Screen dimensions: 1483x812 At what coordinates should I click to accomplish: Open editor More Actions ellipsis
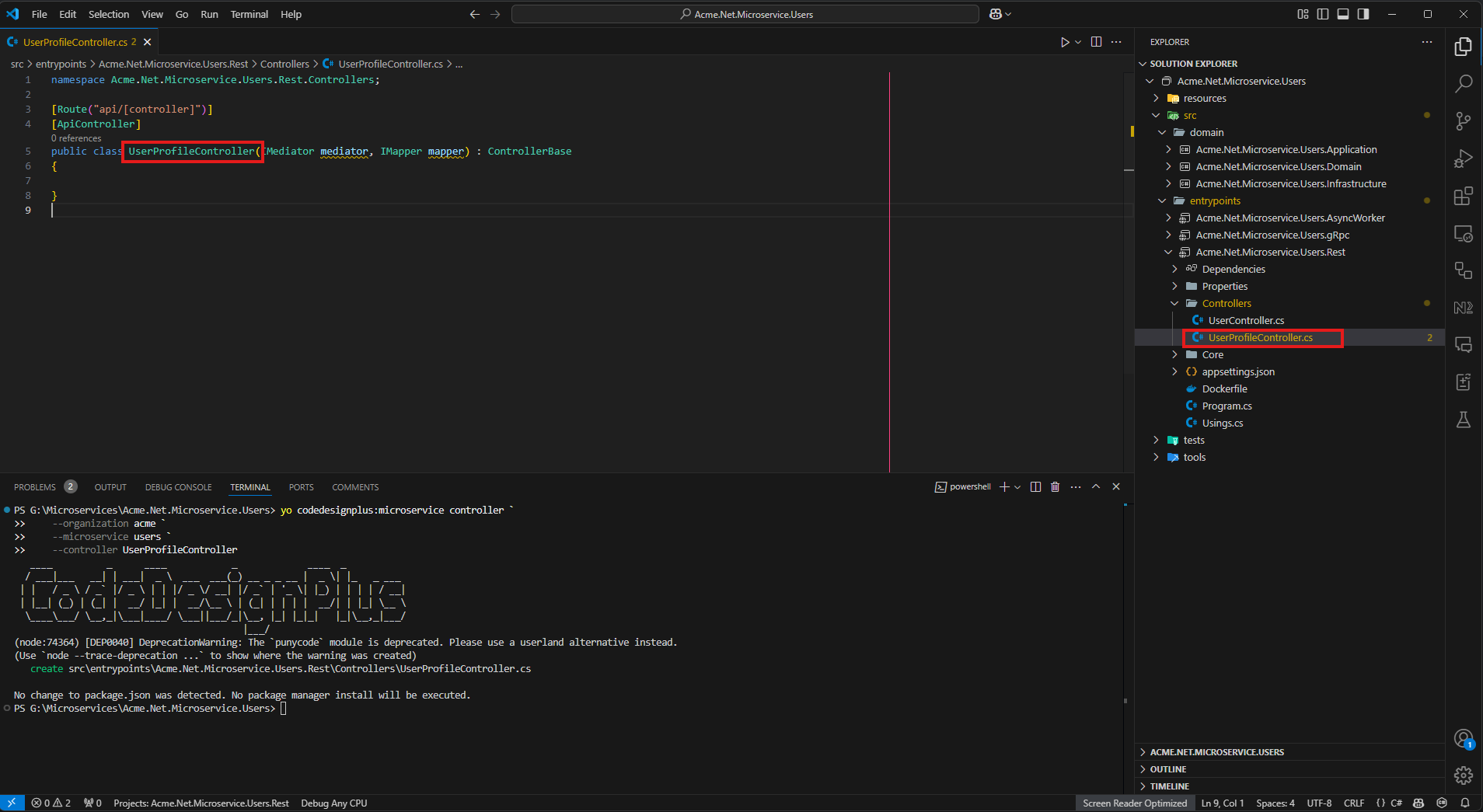[x=1116, y=42]
